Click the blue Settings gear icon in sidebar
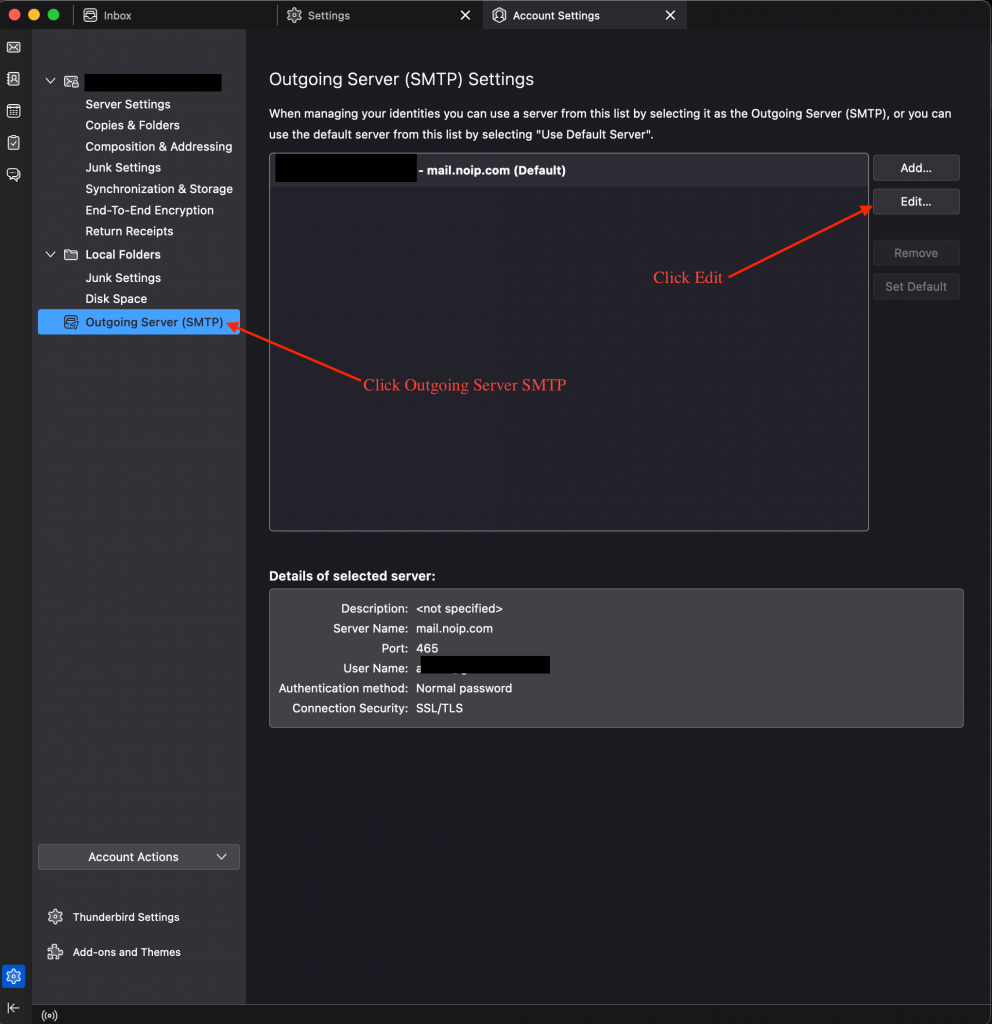Screen dimensions: 992x1024 pos(14,976)
